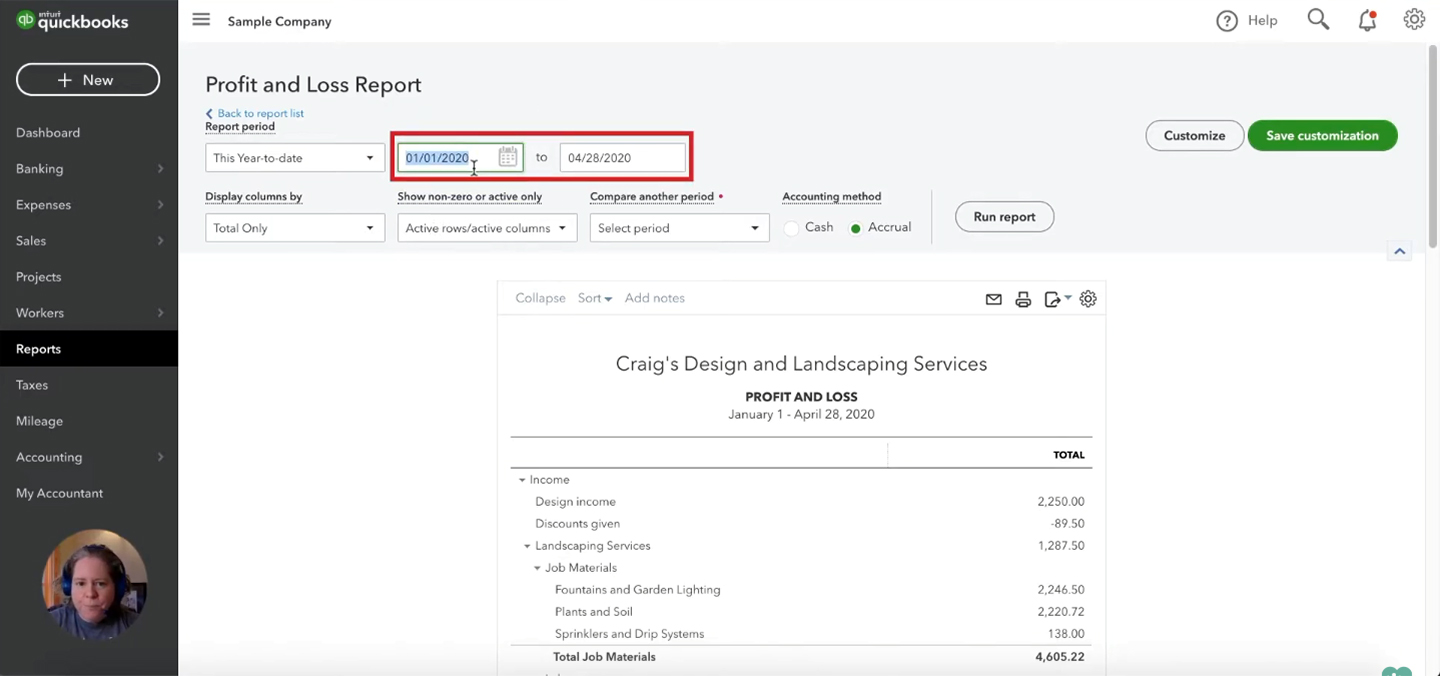Print the report using the printer icon
Viewport: 1440px width, 676px height.
click(1023, 299)
